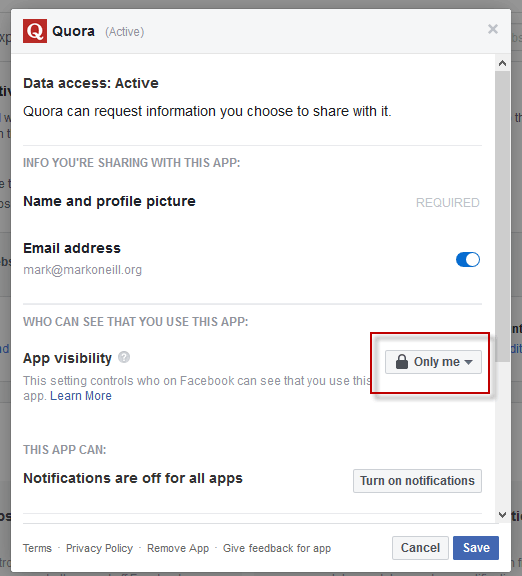
Task: Click the scrollbar up arrow
Action: pyautogui.click(x=502, y=63)
